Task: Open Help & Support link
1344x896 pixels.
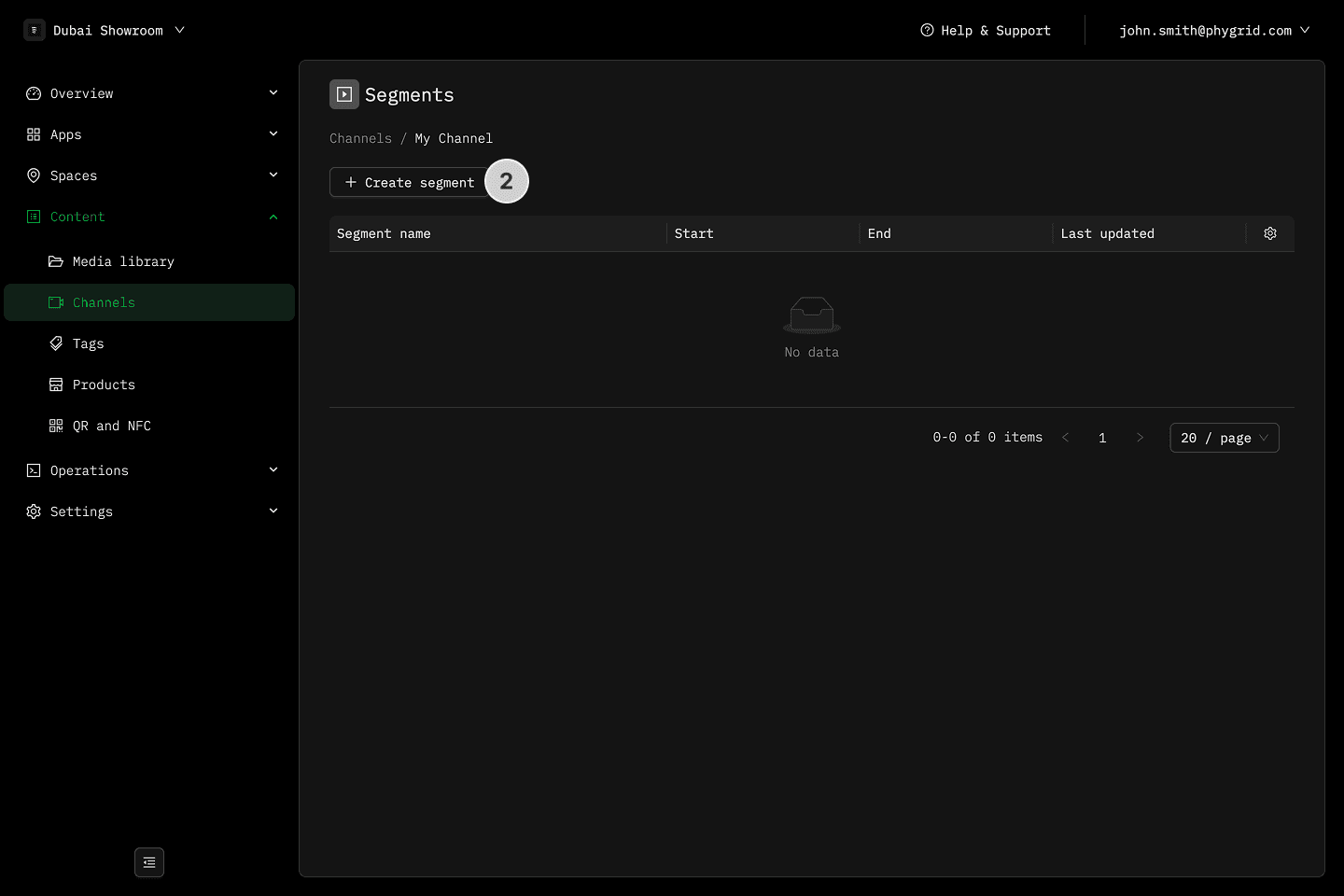Action: (986, 30)
